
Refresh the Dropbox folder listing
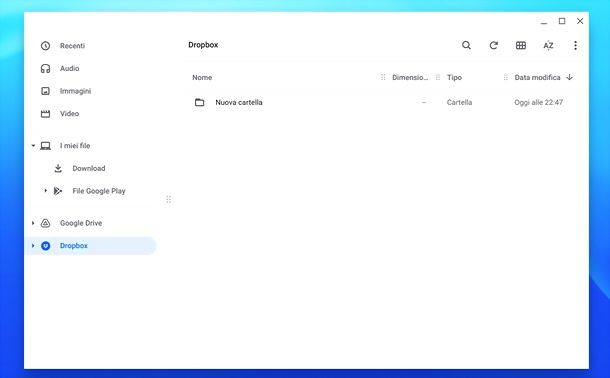493,45
